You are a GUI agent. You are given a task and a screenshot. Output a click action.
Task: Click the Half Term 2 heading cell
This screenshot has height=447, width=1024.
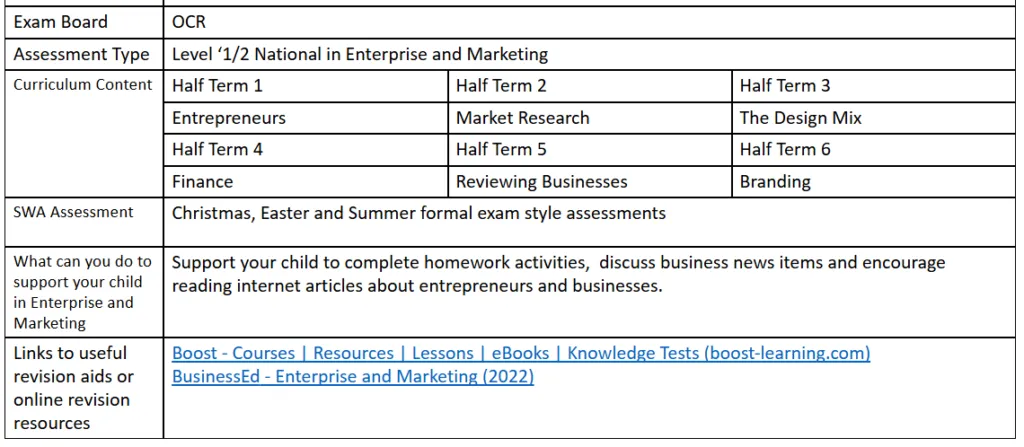pyautogui.click(x=501, y=86)
